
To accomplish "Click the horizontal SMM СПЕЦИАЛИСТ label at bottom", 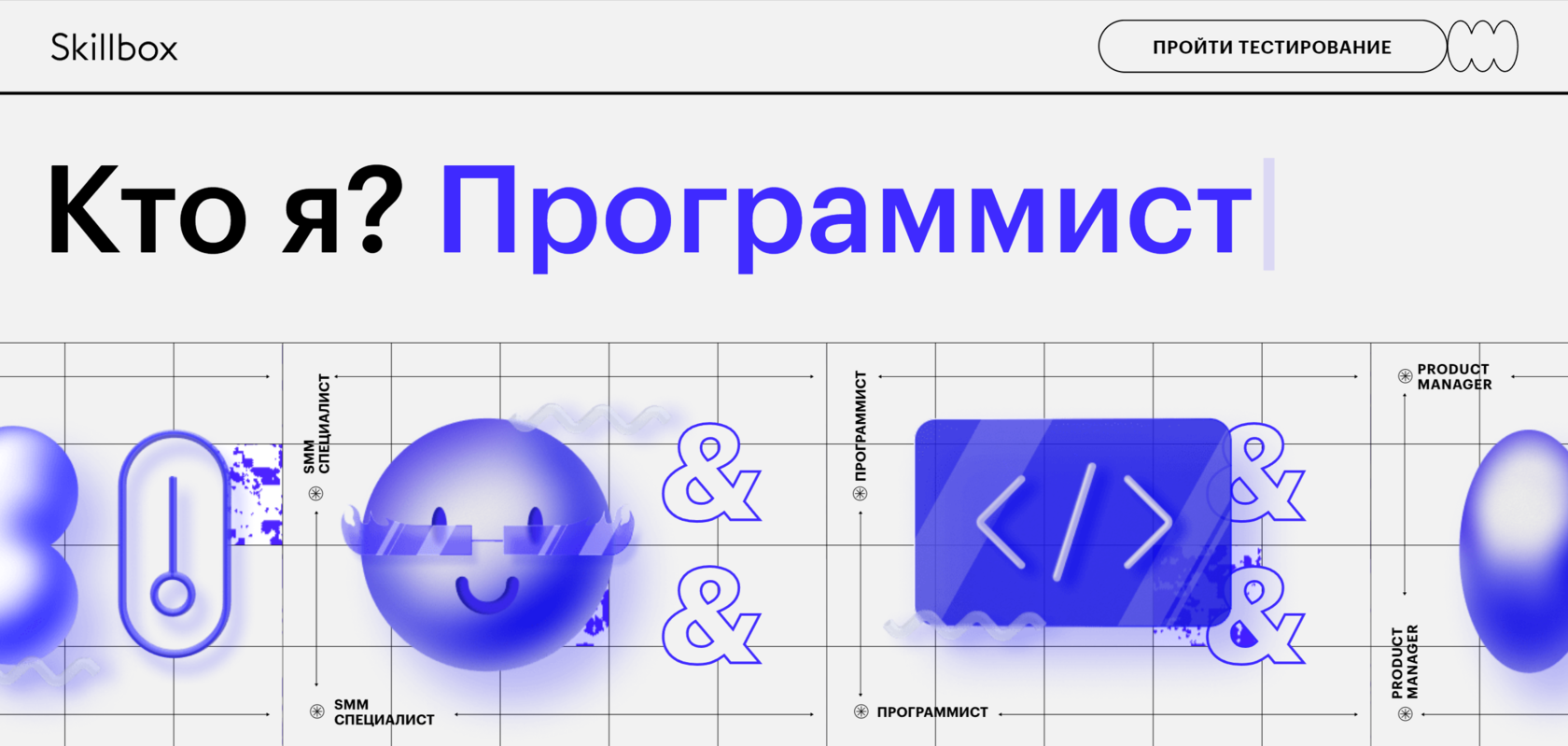I will 384,712.
